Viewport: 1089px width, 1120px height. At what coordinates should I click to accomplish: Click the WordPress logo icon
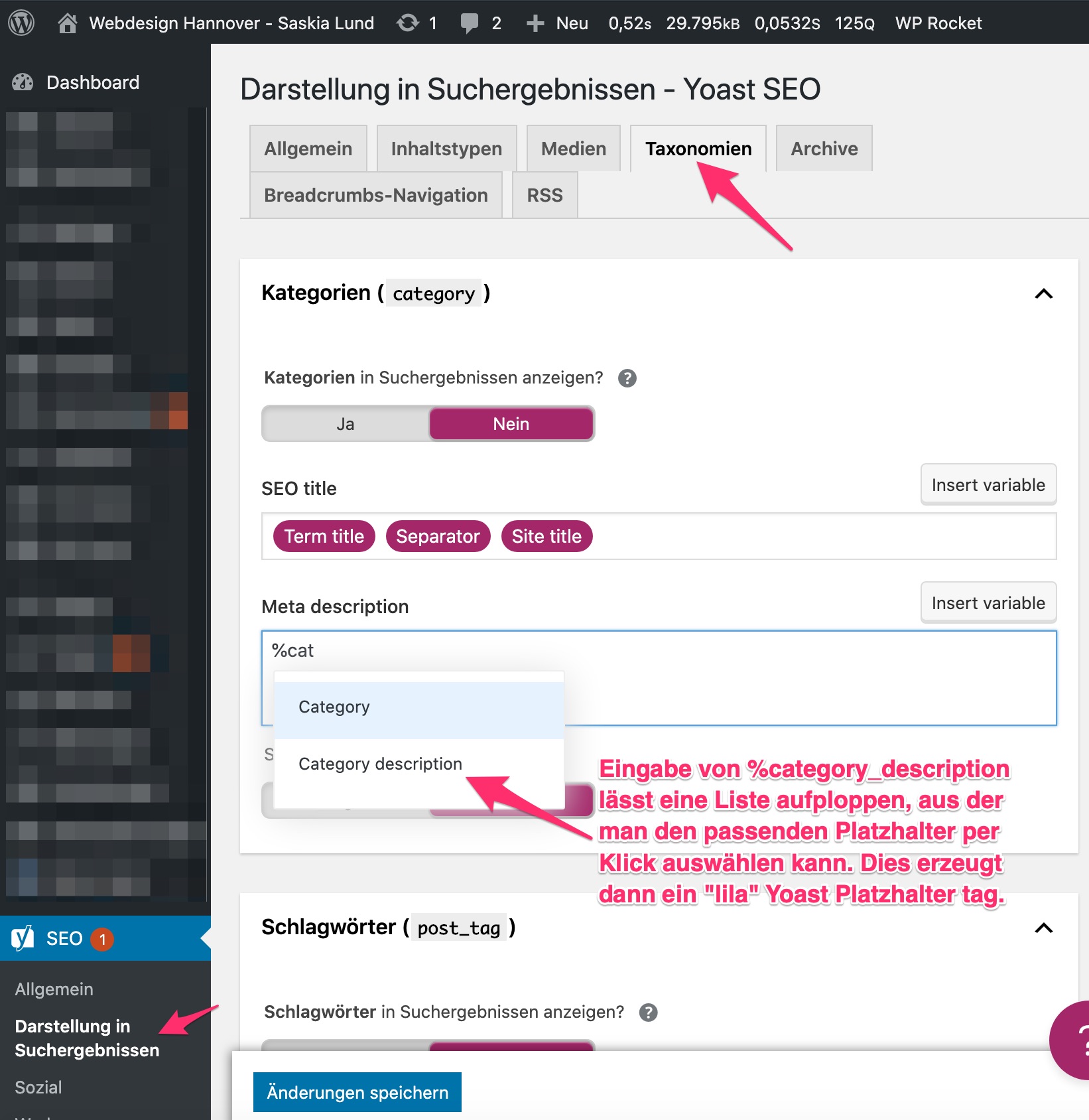point(21,23)
